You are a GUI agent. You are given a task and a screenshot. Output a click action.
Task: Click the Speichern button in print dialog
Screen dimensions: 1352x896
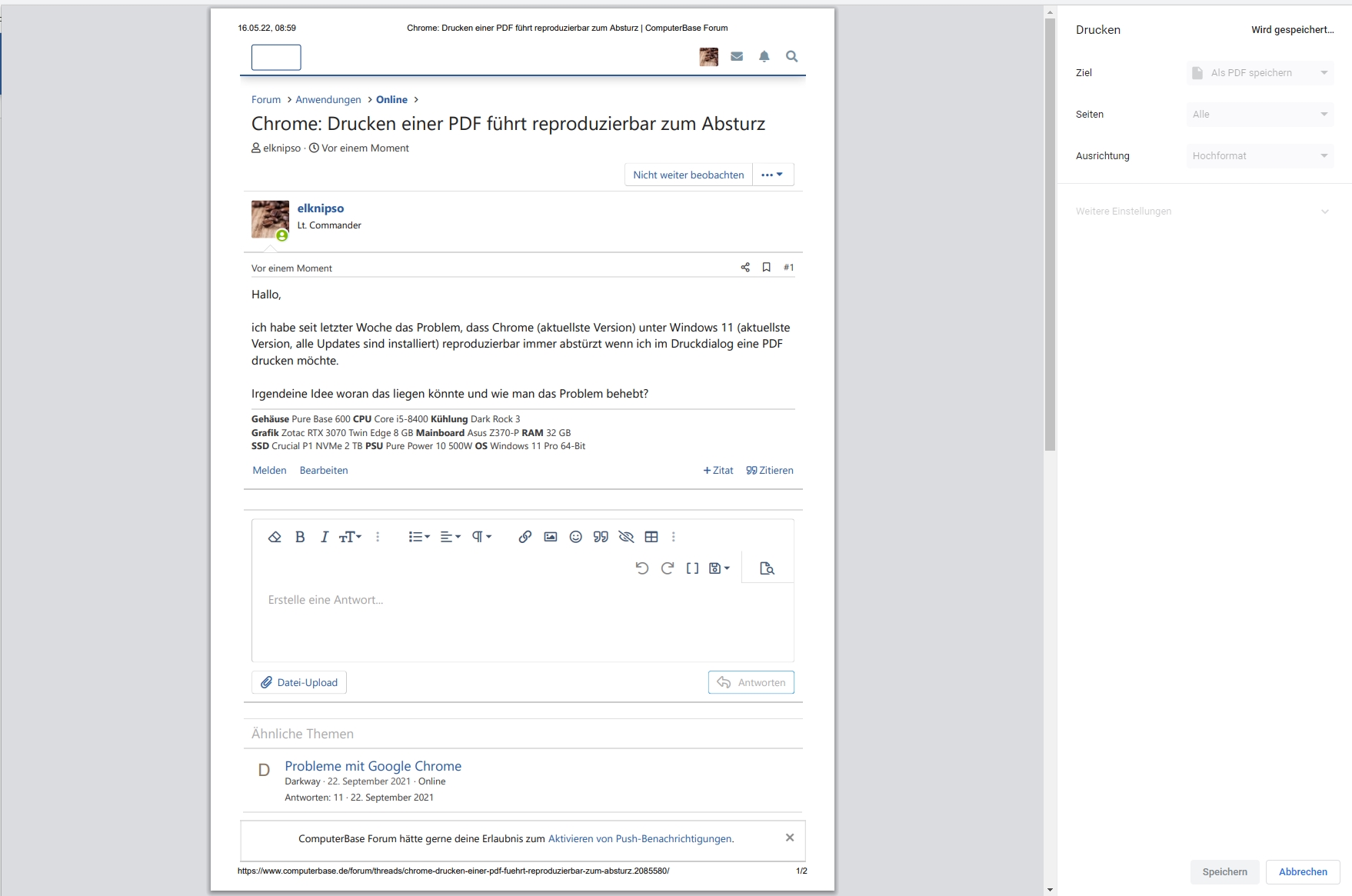click(x=1225, y=871)
